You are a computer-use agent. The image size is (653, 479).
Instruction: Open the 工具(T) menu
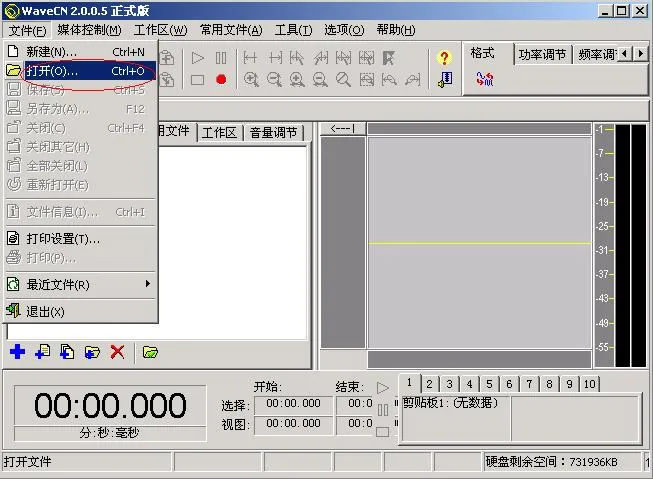294,30
